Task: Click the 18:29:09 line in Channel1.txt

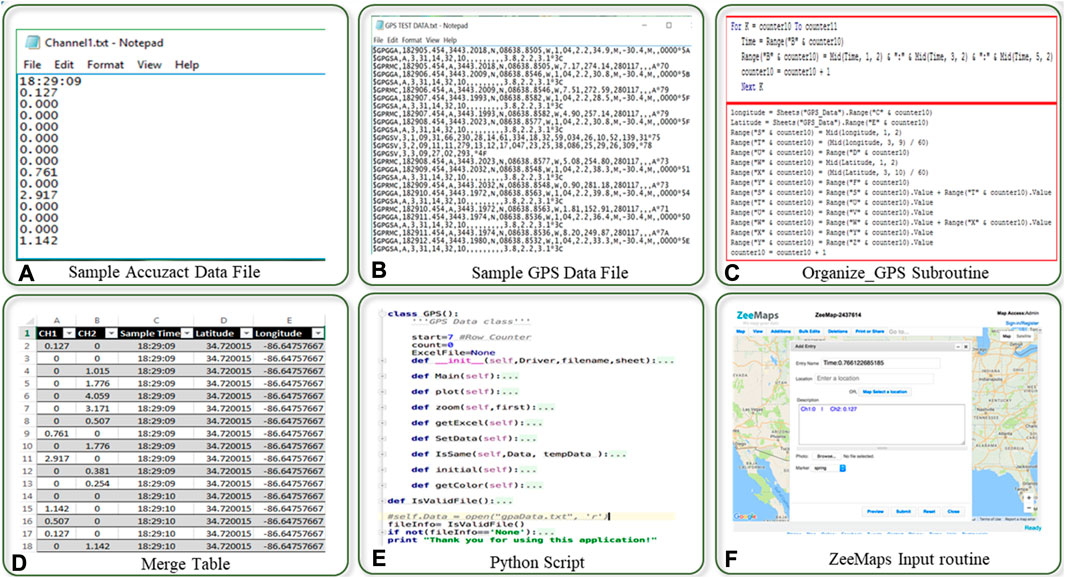Action: click(x=50, y=82)
